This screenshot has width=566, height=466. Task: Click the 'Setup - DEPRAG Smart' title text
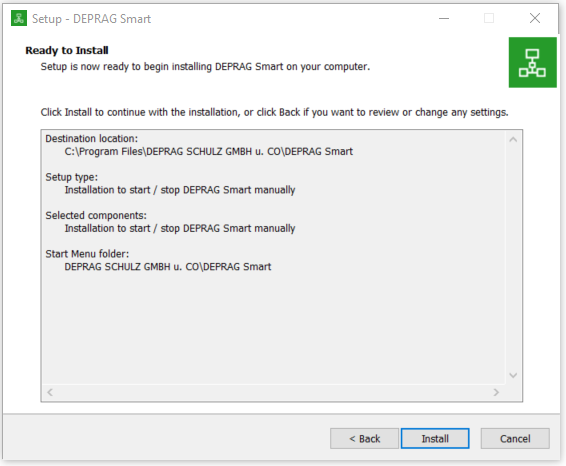click(91, 19)
